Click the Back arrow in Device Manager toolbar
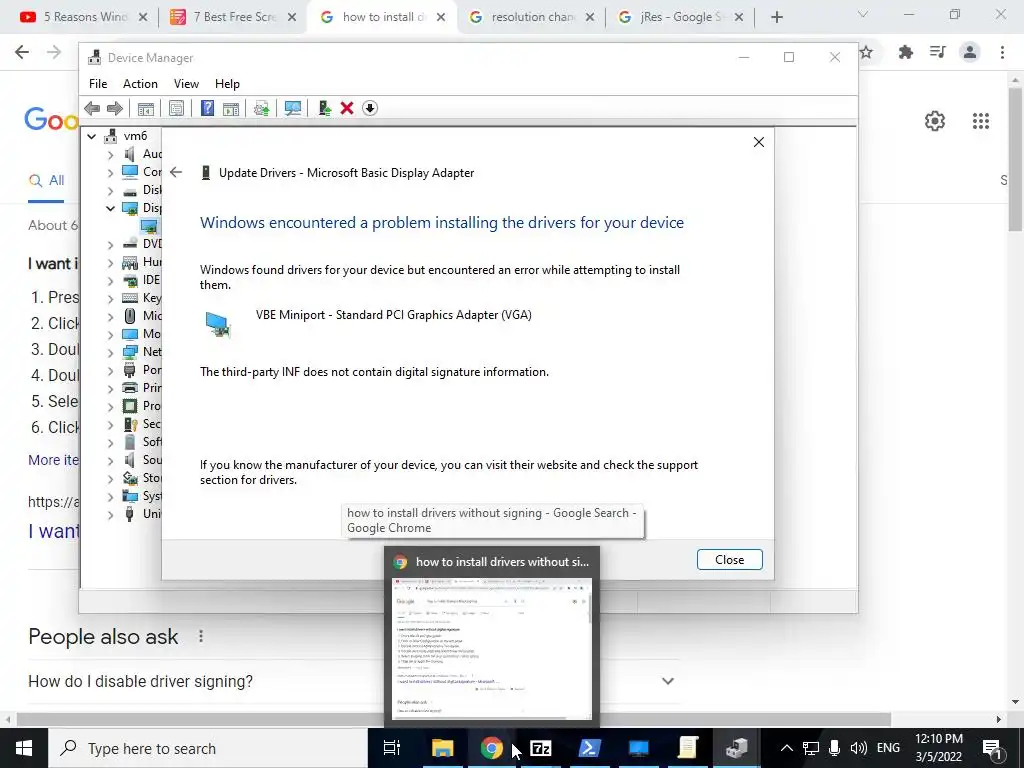This screenshot has width=1024, height=768. pos(92,108)
